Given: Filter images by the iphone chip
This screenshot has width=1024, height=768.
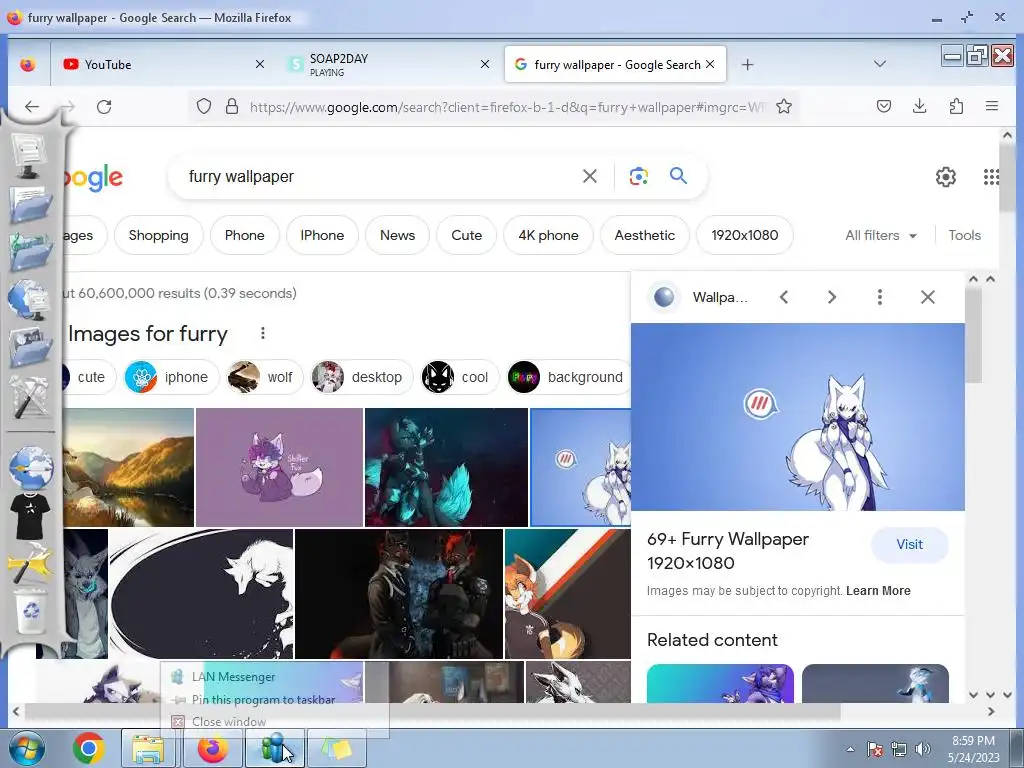Looking at the screenshot, I should point(171,377).
